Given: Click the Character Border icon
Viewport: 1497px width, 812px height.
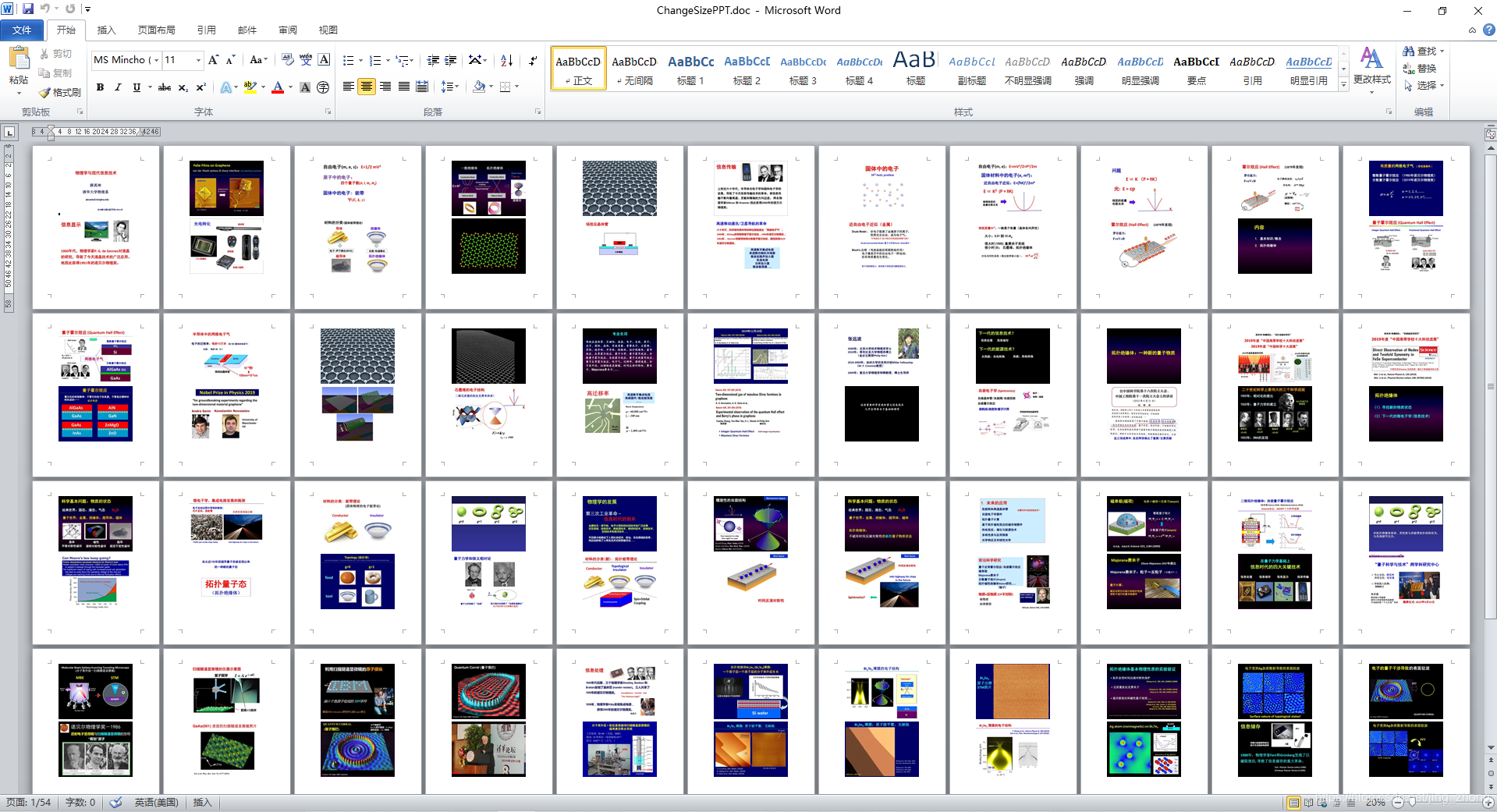Looking at the screenshot, I should [324, 60].
